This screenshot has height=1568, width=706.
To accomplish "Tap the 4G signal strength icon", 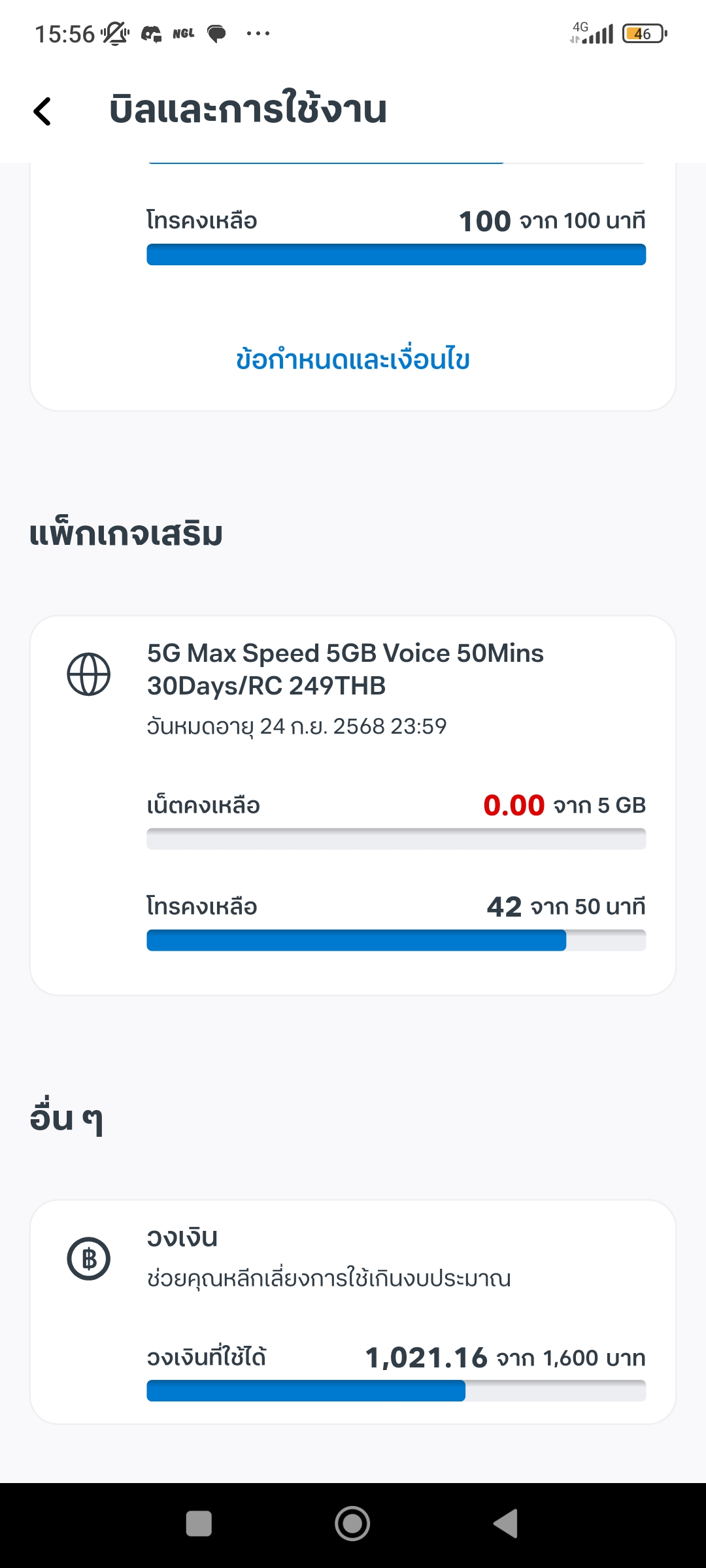I will [592, 33].
